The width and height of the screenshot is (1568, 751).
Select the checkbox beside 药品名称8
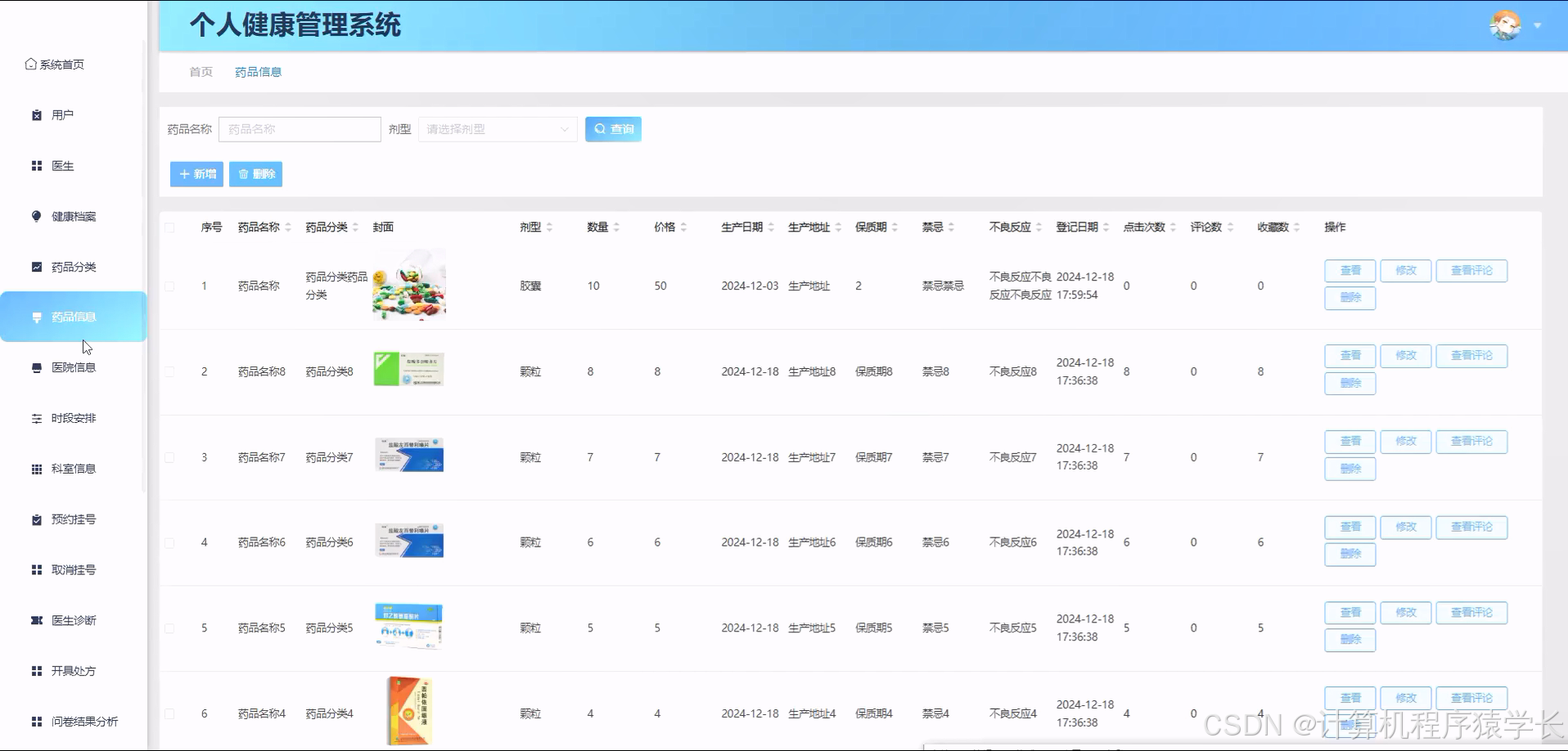pos(169,371)
